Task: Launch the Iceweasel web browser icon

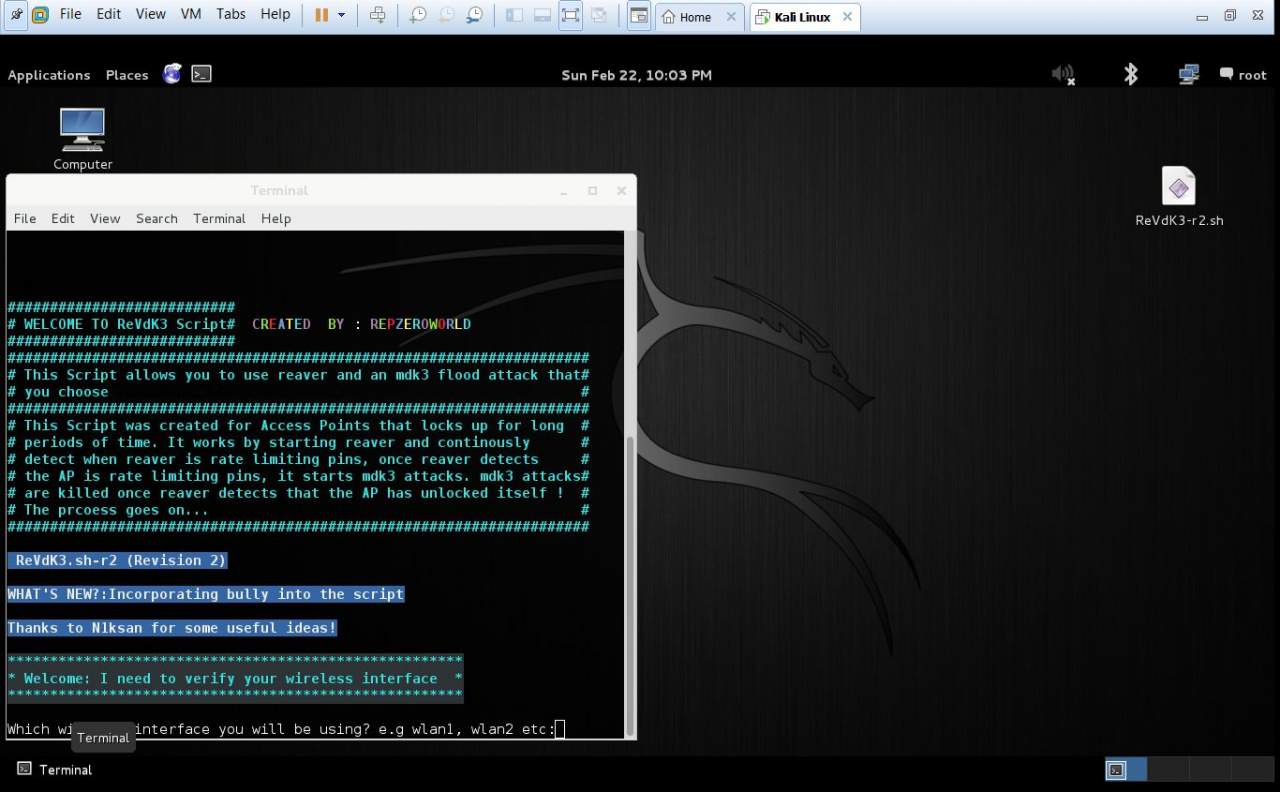Action: tap(172, 74)
